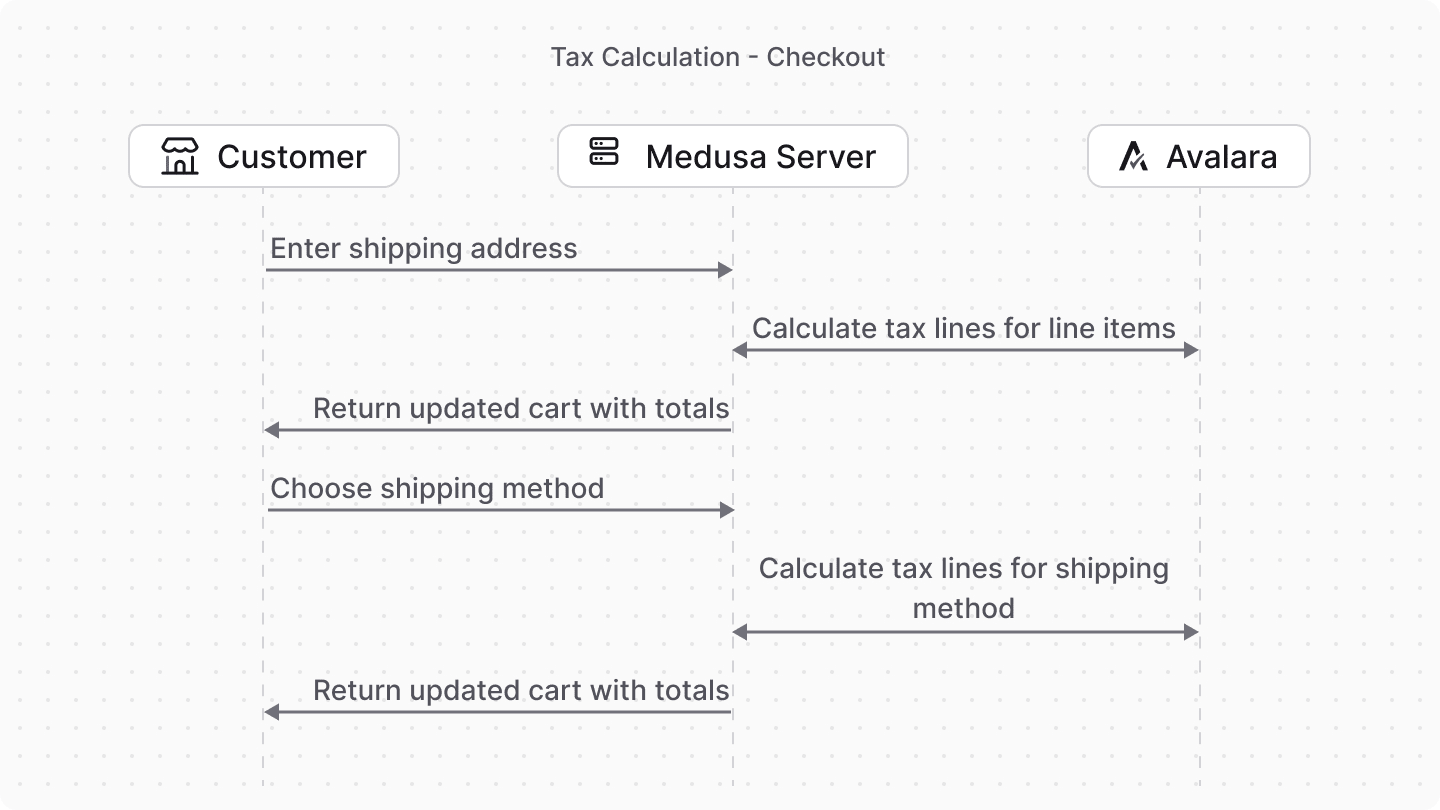This screenshot has height=810, width=1440.
Task: Click Avalara-side arrowhead of the line items tax arrow
Action: pos(1191,350)
